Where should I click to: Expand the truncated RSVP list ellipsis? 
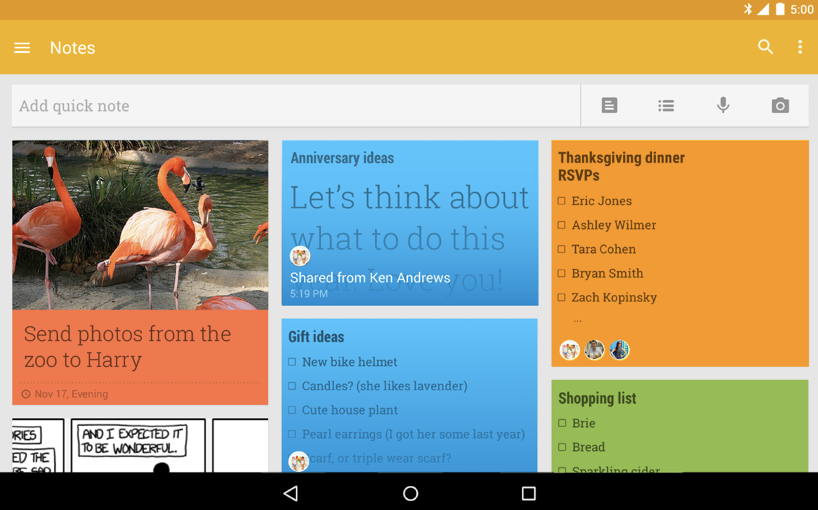click(577, 320)
